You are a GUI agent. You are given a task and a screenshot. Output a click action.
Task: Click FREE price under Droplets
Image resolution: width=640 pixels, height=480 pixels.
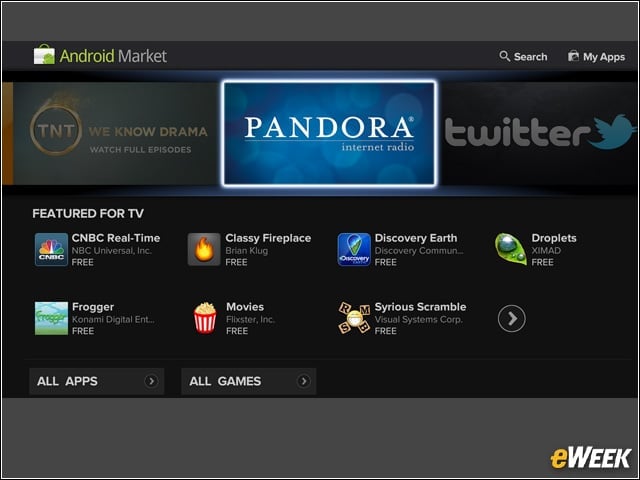coord(542,262)
